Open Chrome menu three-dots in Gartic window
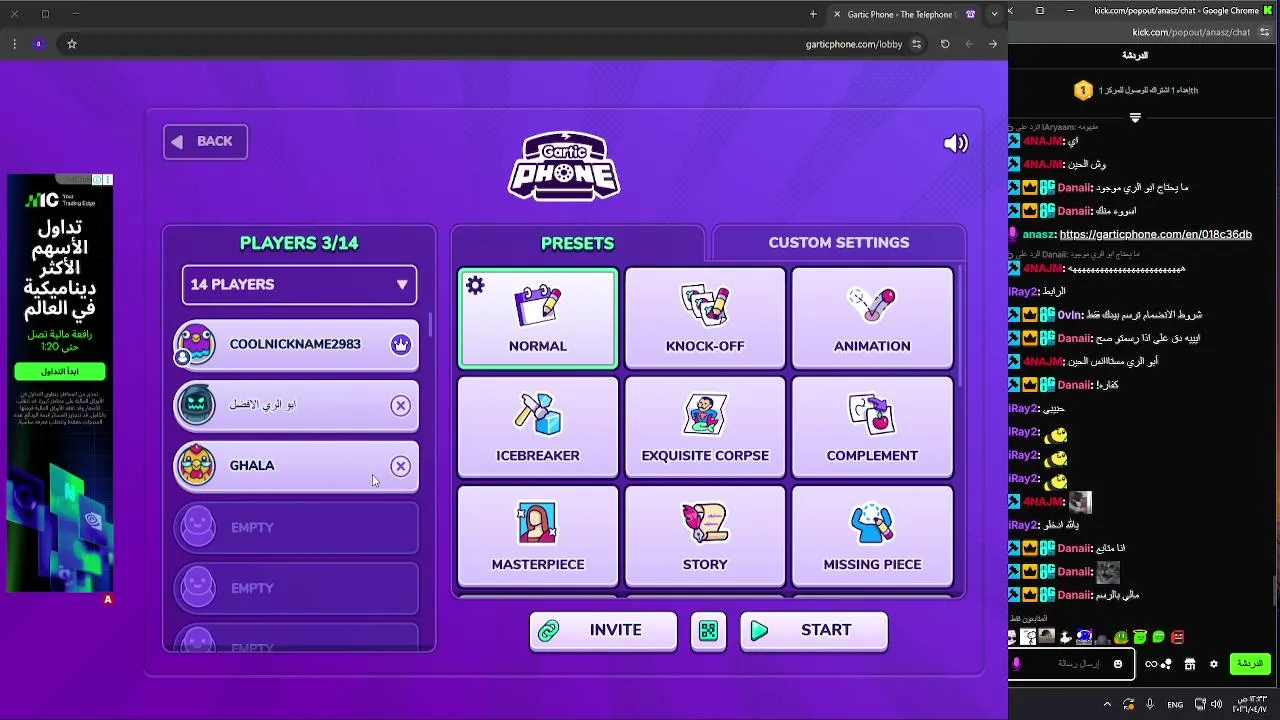Image resolution: width=1280 pixels, height=720 pixels. [14, 44]
